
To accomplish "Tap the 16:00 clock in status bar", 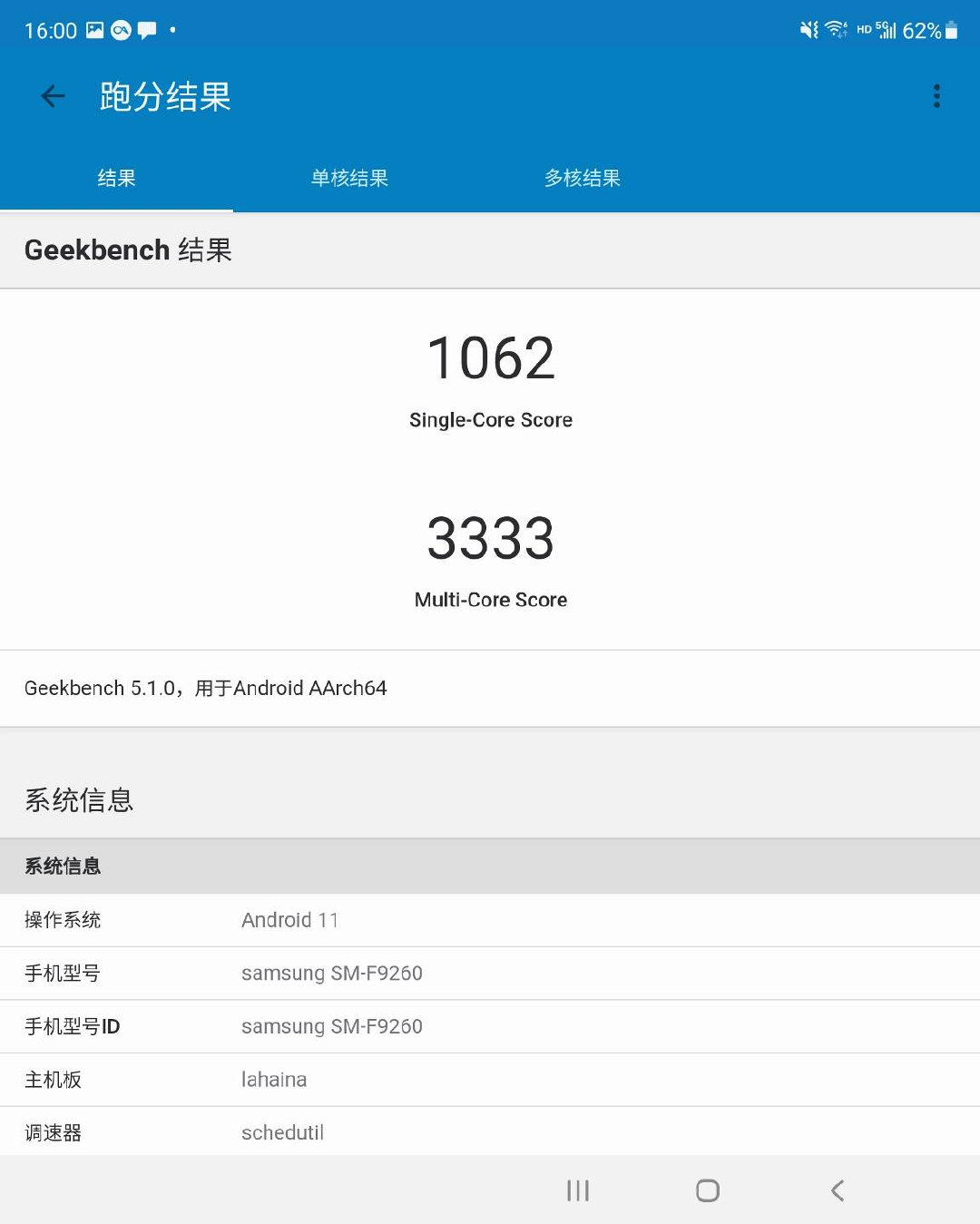I will (51, 31).
